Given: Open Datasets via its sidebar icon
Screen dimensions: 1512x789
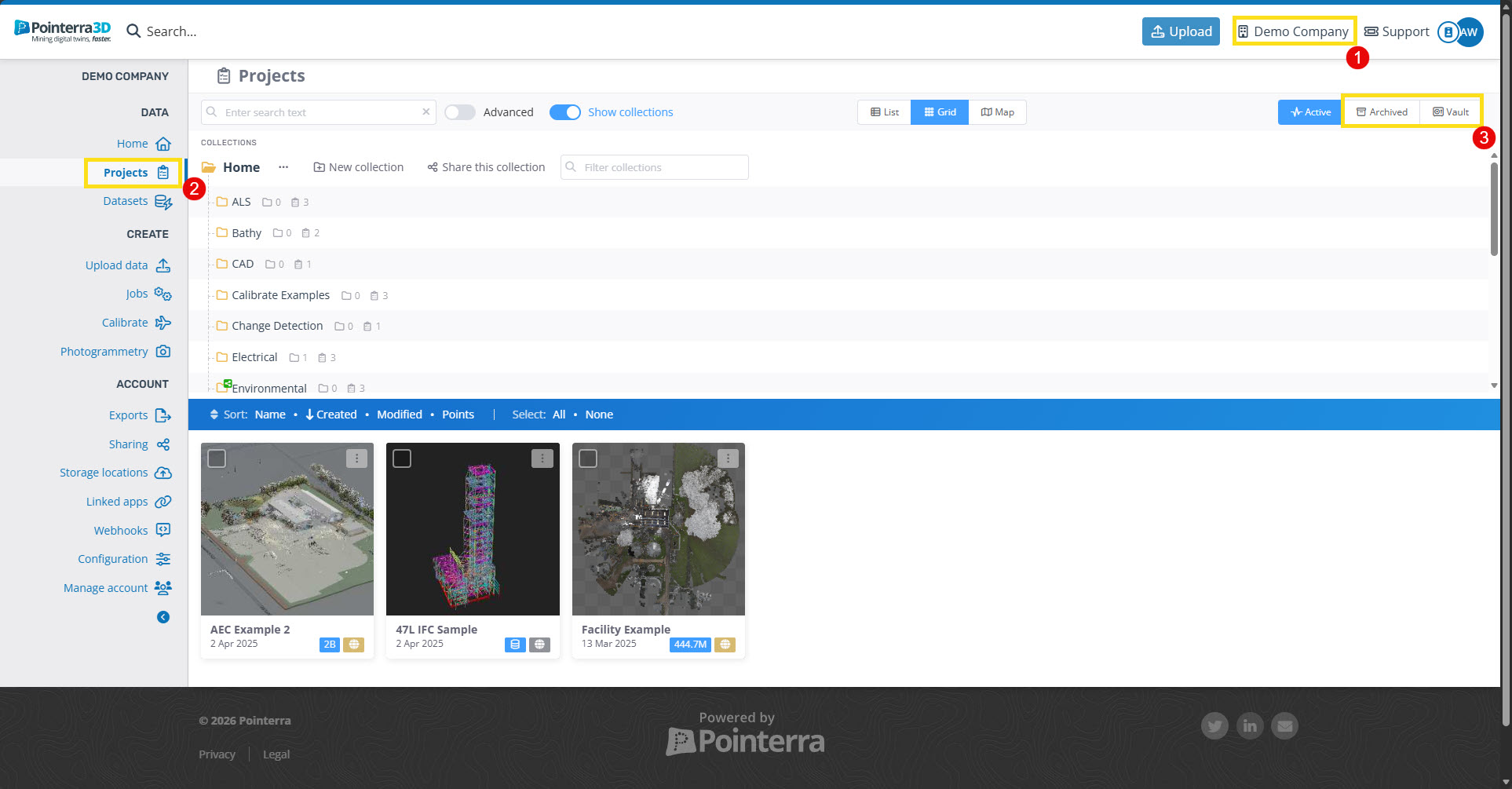Looking at the screenshot, I should pos(163,202).
